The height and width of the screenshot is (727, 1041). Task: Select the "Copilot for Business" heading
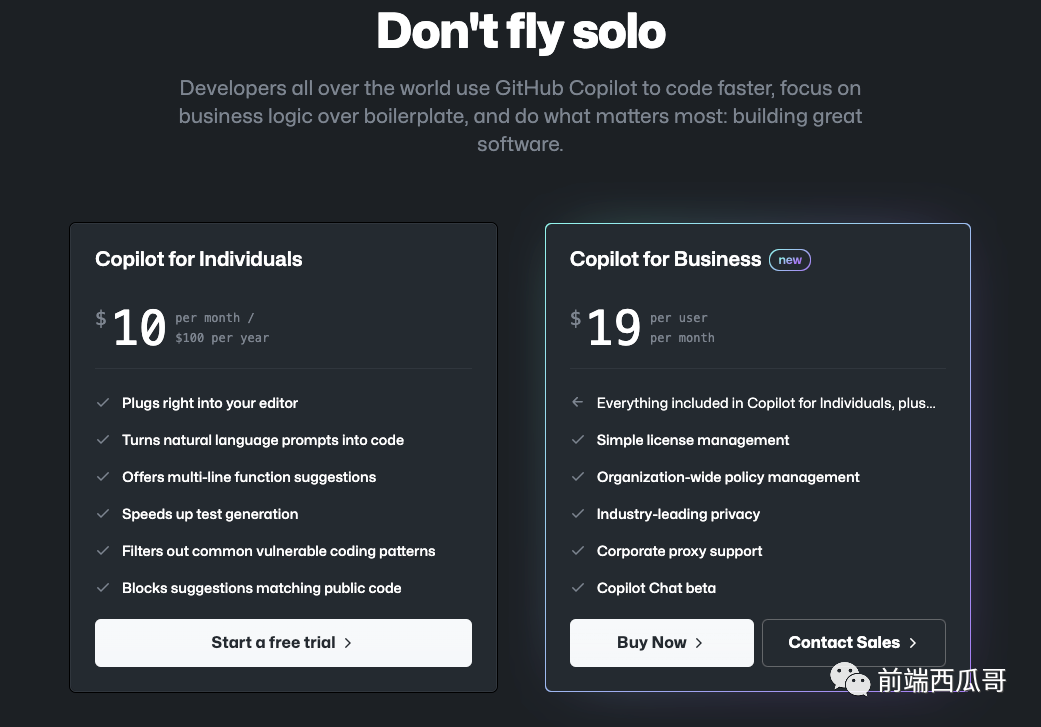click(x=665, y=259)
